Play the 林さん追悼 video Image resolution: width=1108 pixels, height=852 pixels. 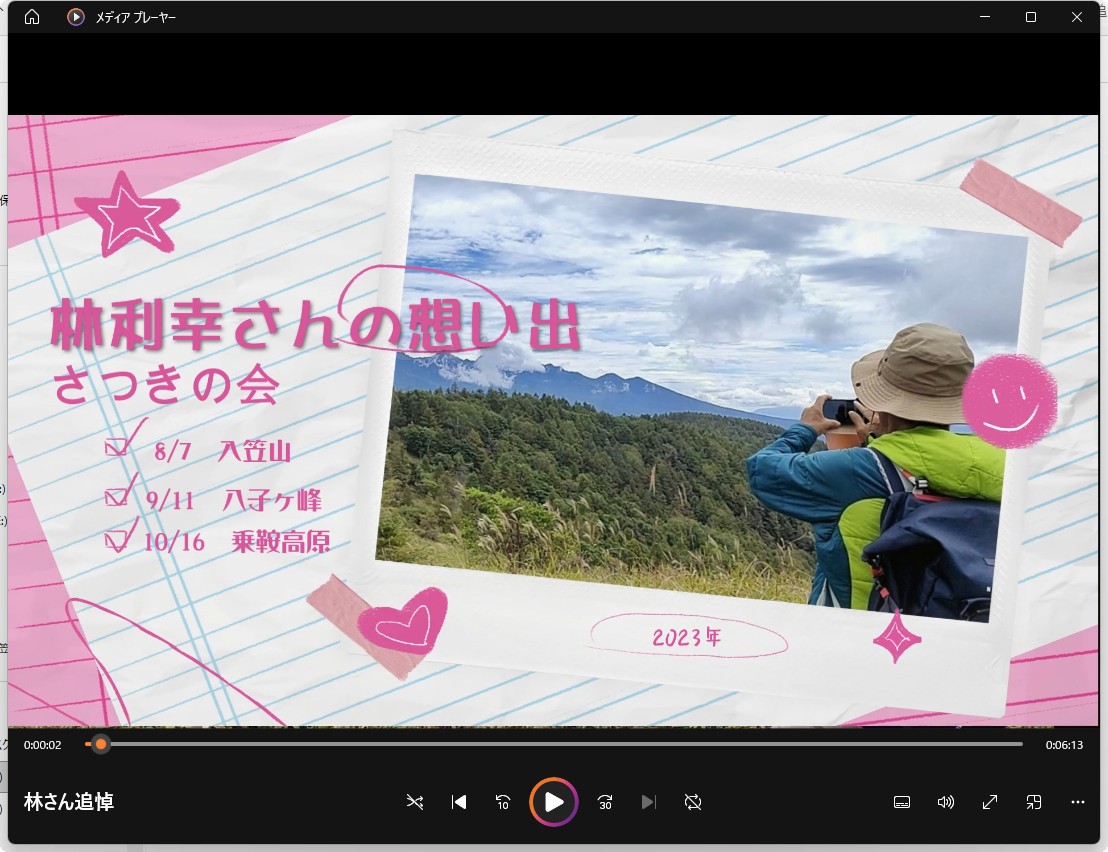click(x=553, y=802)
